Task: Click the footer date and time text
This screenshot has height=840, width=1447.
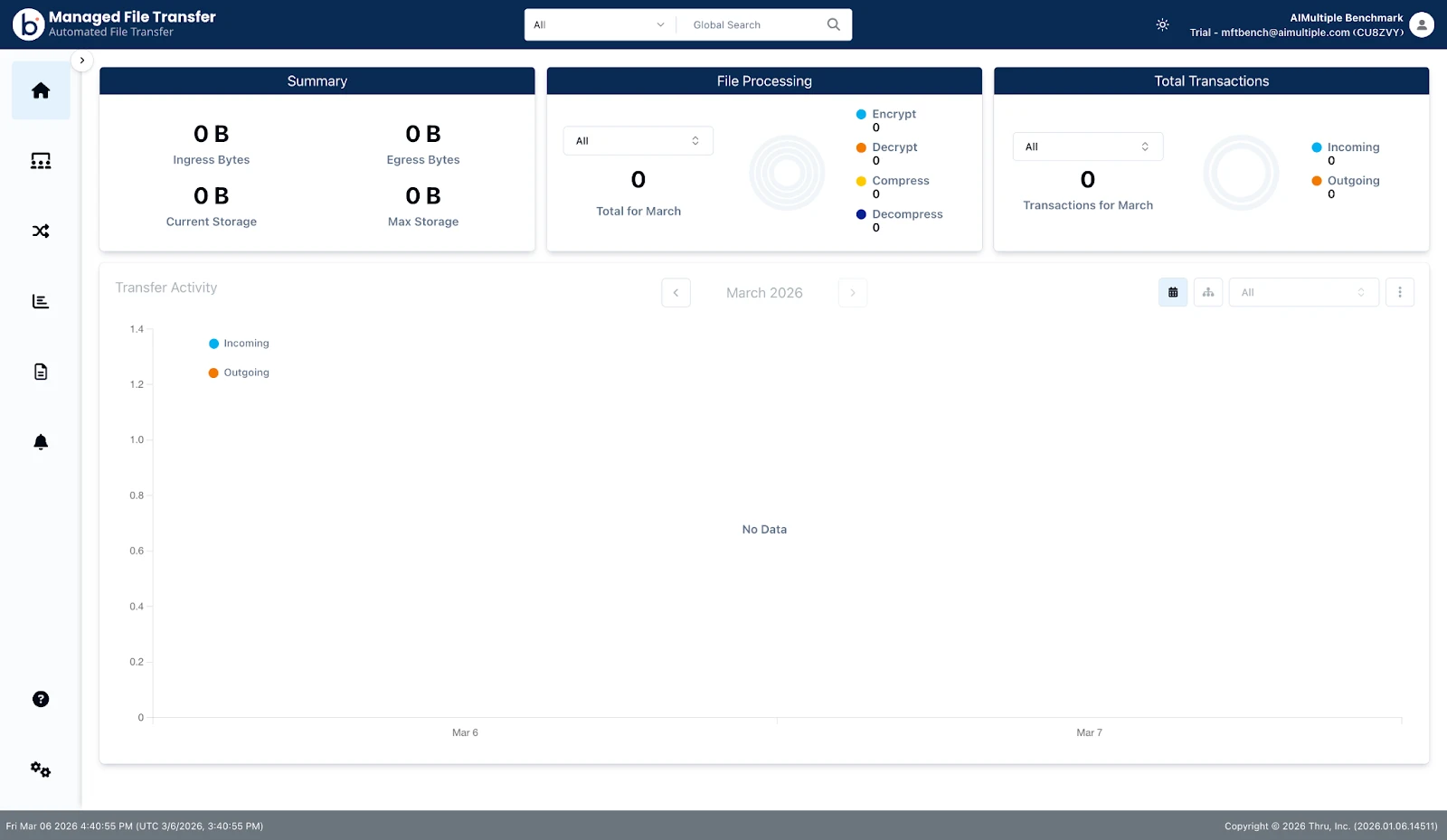Action: (135, 826)
